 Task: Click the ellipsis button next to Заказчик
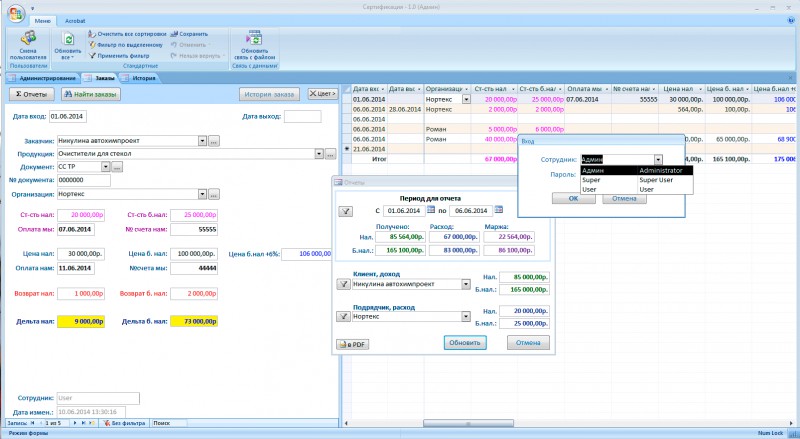(x=214, y=141)
